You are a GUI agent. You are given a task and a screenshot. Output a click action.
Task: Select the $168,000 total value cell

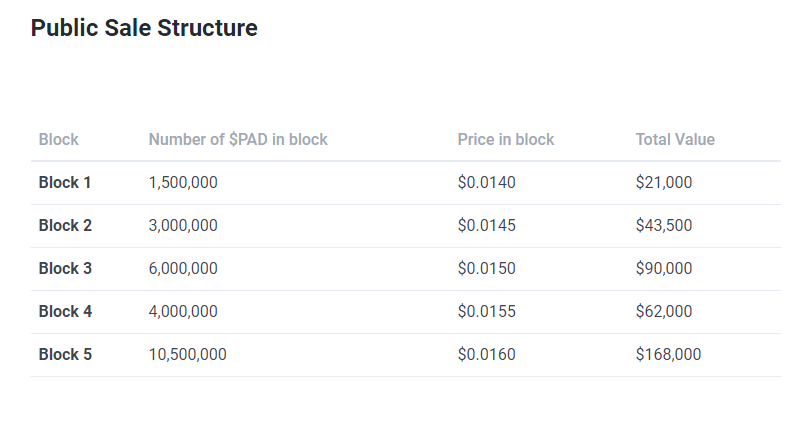(x=668, y=355)
